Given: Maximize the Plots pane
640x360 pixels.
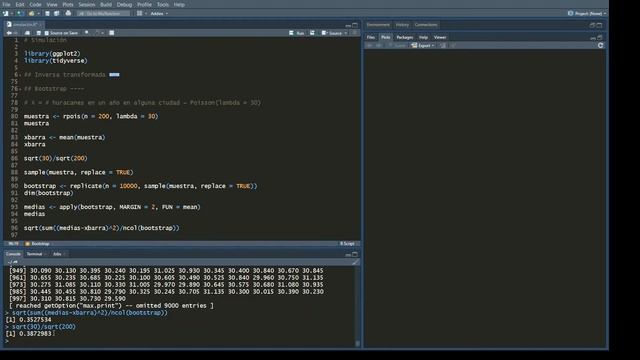Looking at the screenshot, I should pos(600,38).
